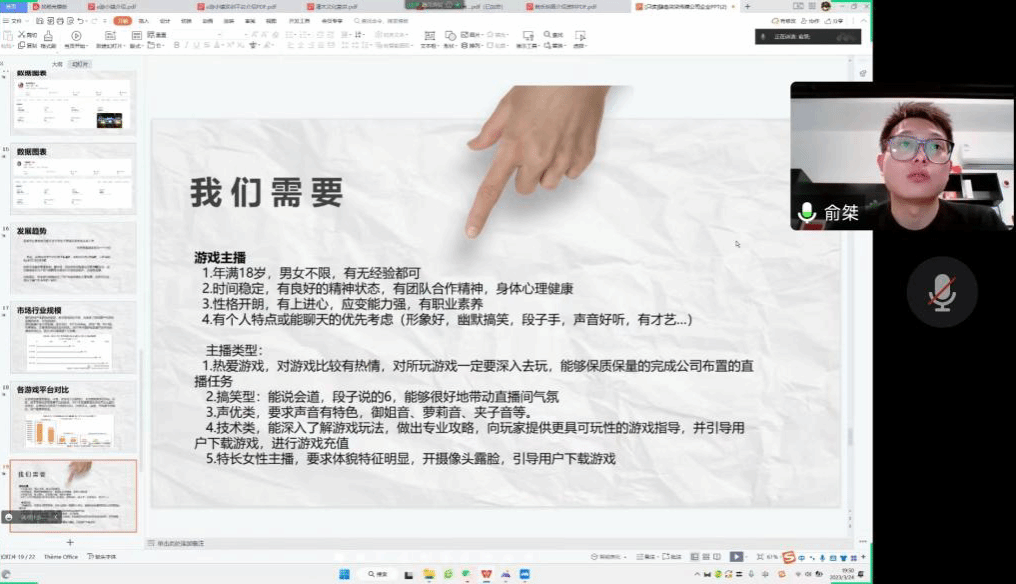Viewport: 1016px width, 584px height.
Task: Toggle bold formatting (B)
Action: tap(176, 46)
